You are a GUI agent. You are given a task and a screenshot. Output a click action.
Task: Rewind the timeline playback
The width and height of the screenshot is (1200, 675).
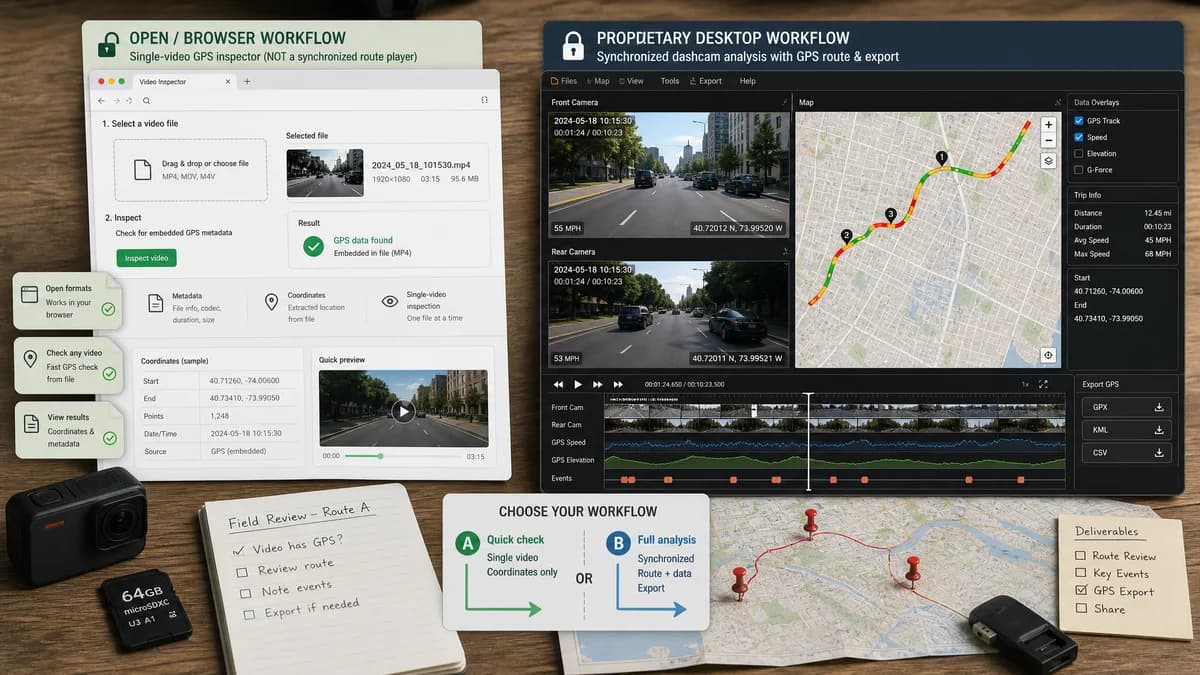pyautogui.click(x=558, y=384)
